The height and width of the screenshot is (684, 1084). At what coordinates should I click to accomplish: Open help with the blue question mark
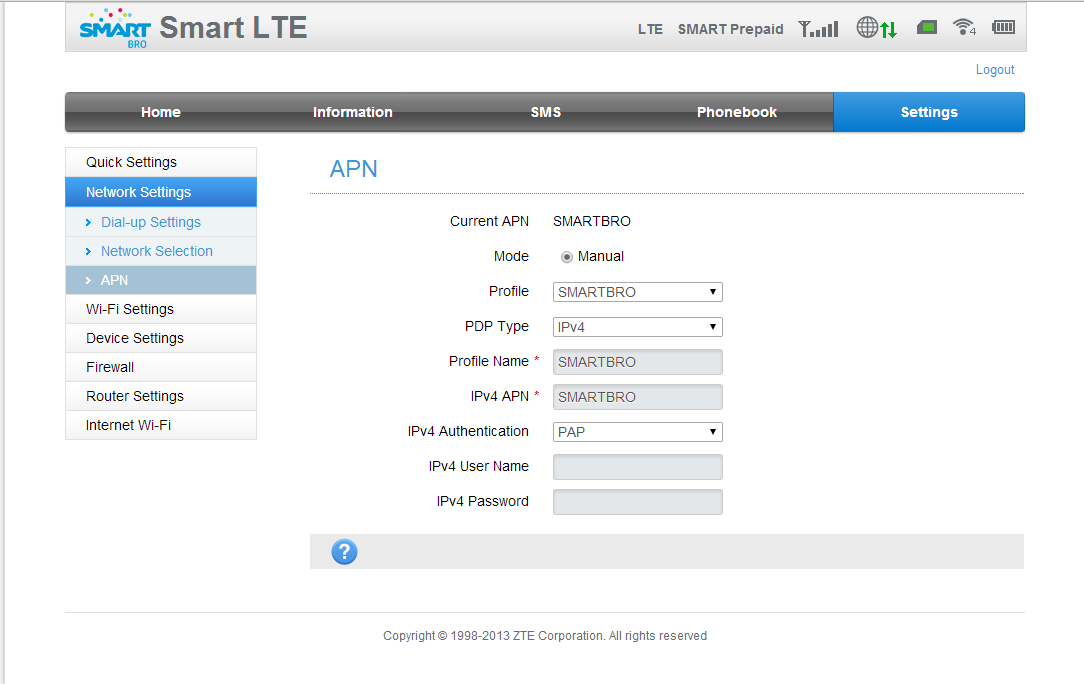point(344,552)
